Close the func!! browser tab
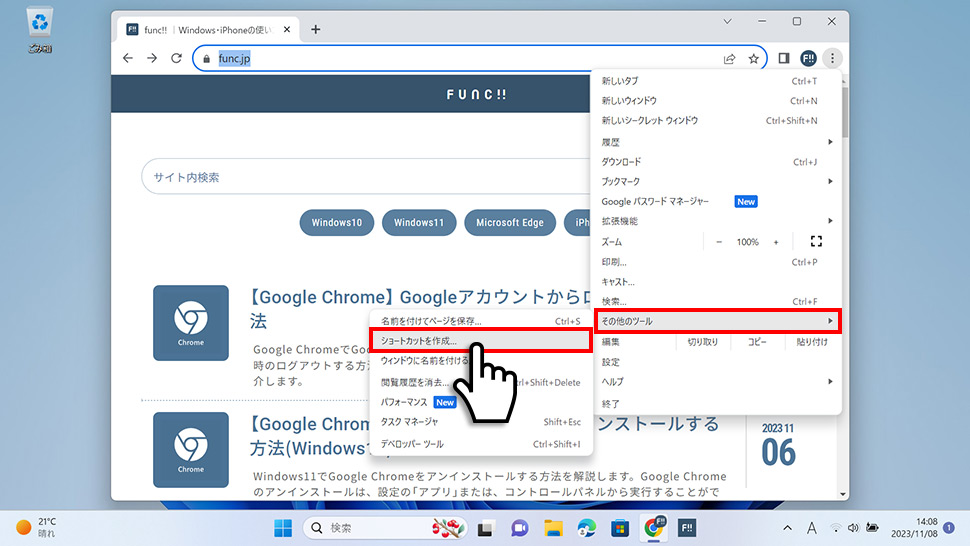This screenshot has height=546, width=970. [x=287, y=29]
